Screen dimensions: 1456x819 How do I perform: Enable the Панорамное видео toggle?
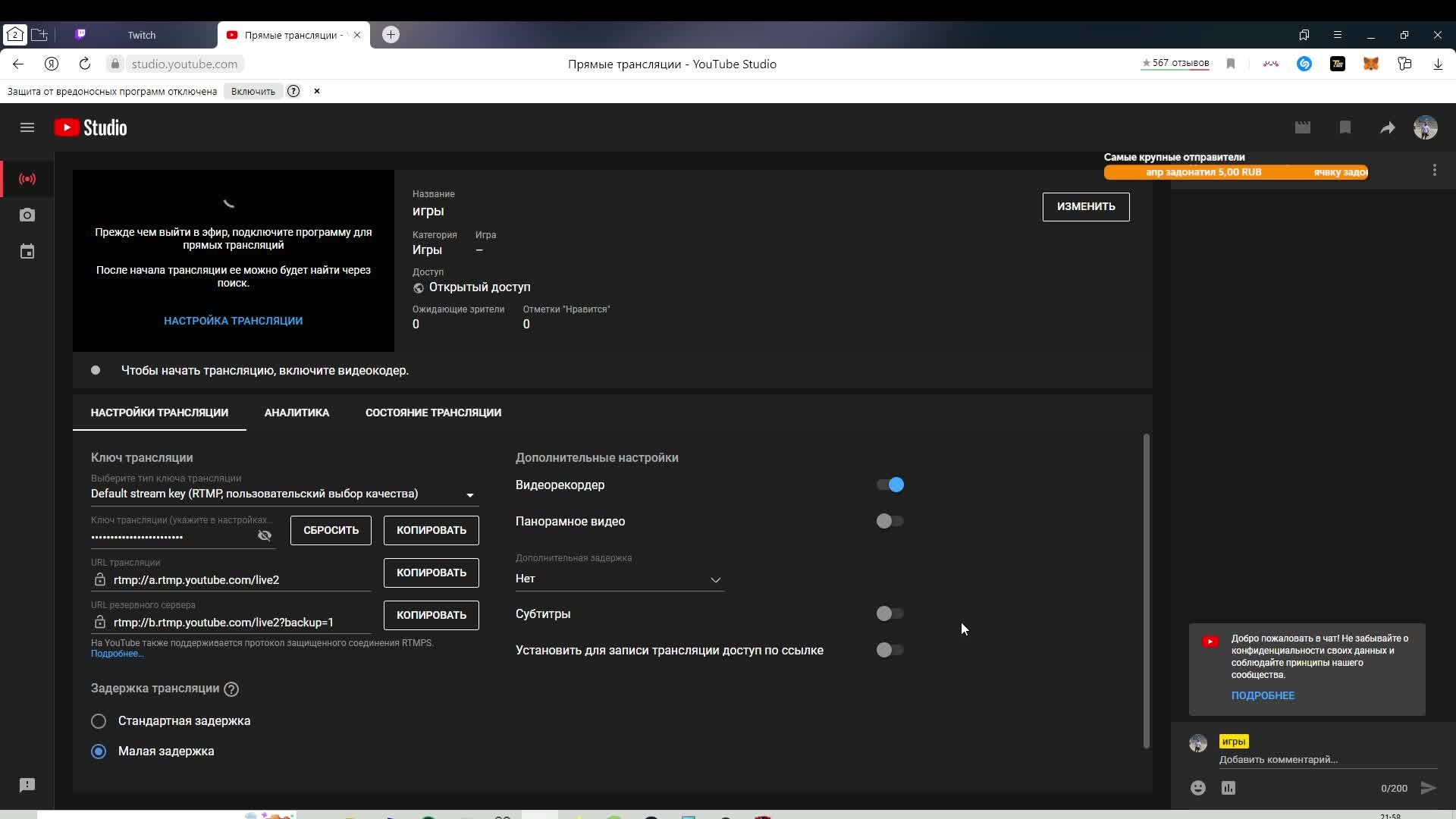point(890,521)
